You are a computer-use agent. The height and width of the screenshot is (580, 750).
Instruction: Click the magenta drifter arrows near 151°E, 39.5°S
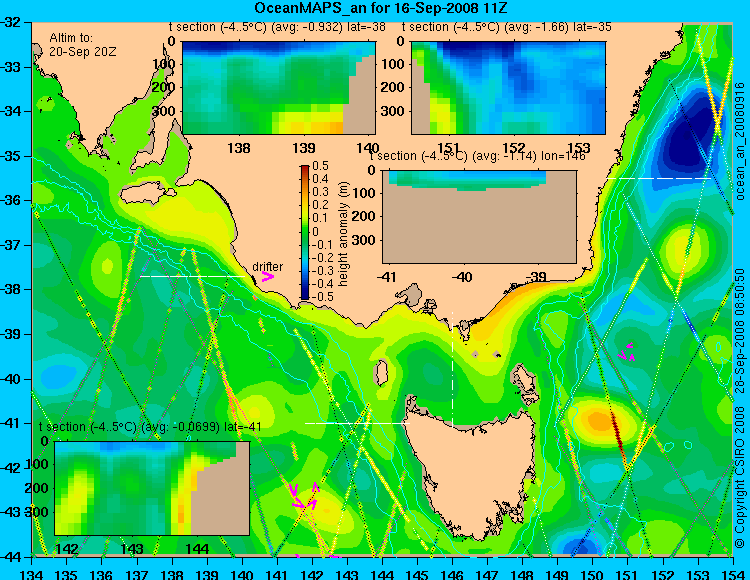pyautogui.click(x=626, y=351)
